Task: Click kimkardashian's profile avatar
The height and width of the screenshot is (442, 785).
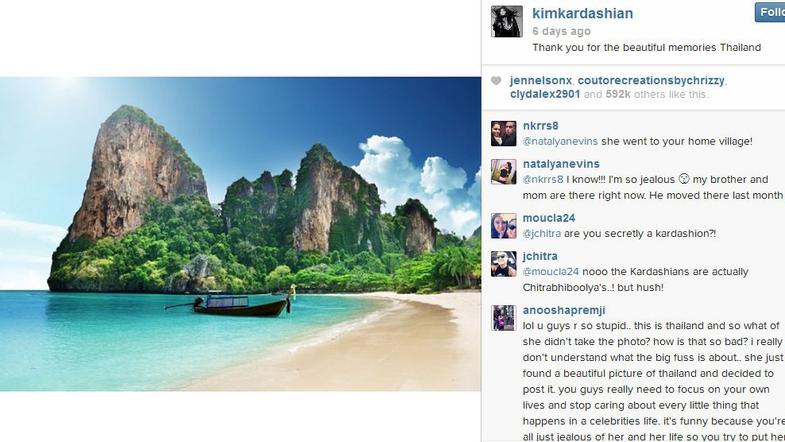Action: [x=506, y=21]
